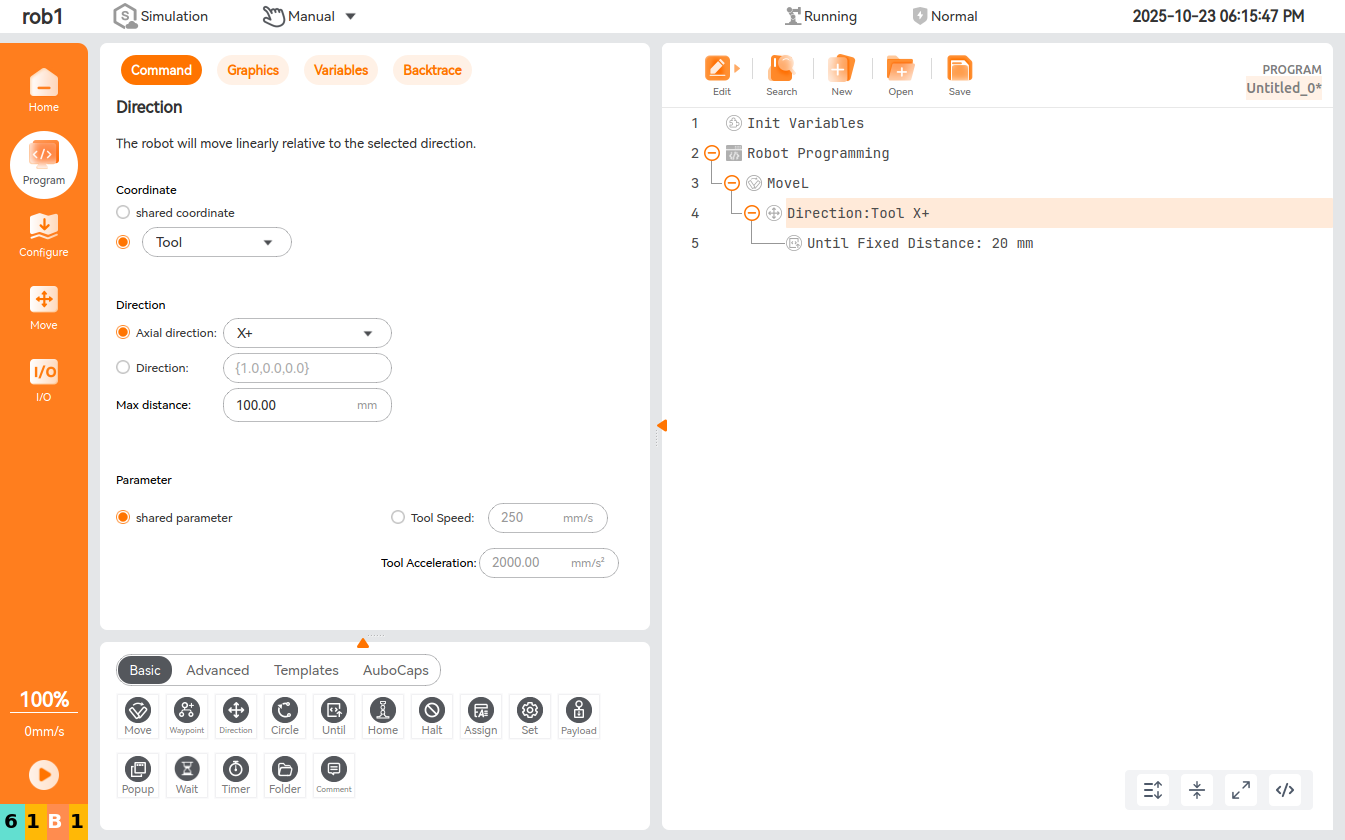
Task: Collapse the MoveL tree node
Action: click(x=732, y=183)
